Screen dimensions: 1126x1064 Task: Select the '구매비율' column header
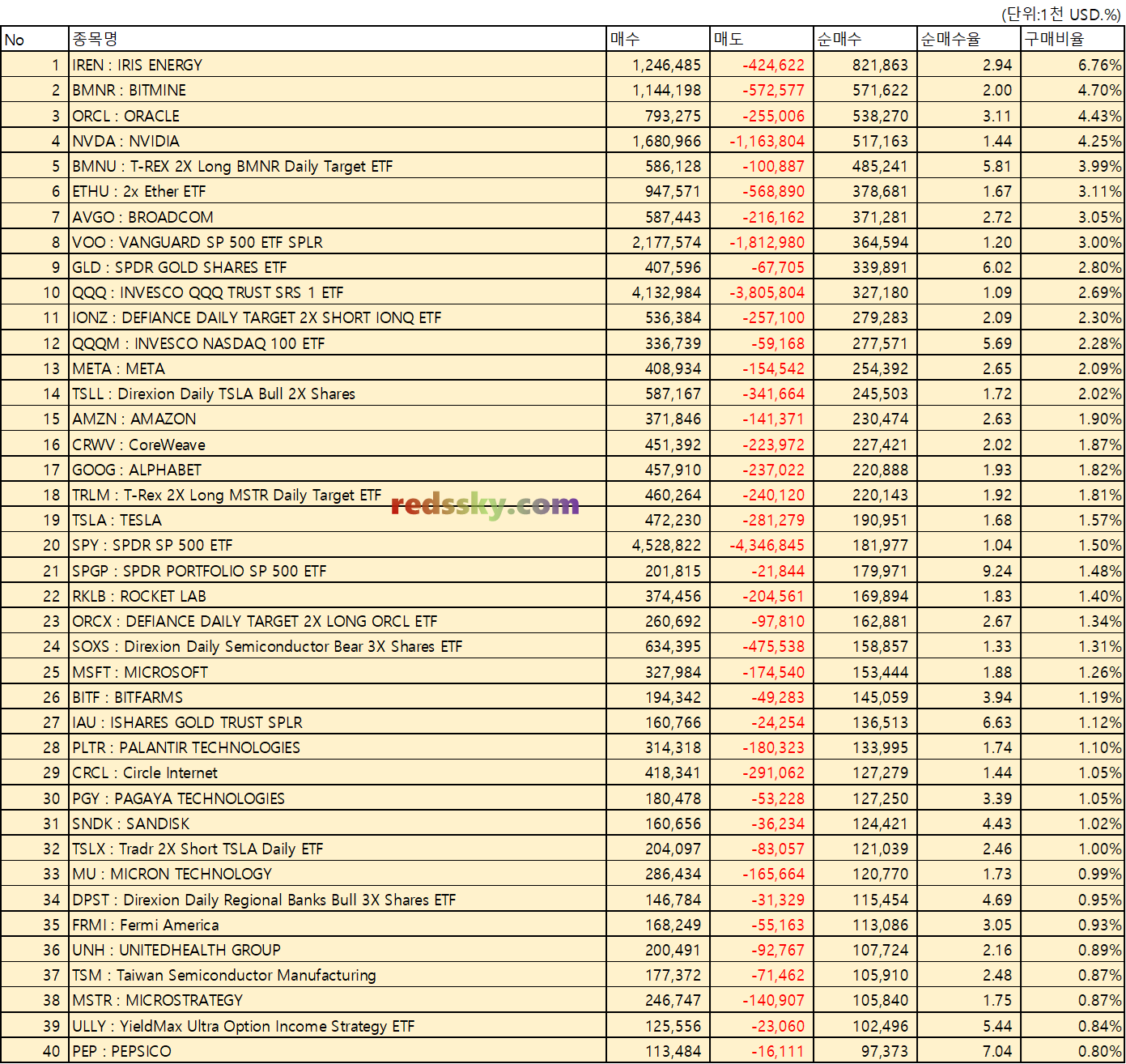(x=1073, y=39)
